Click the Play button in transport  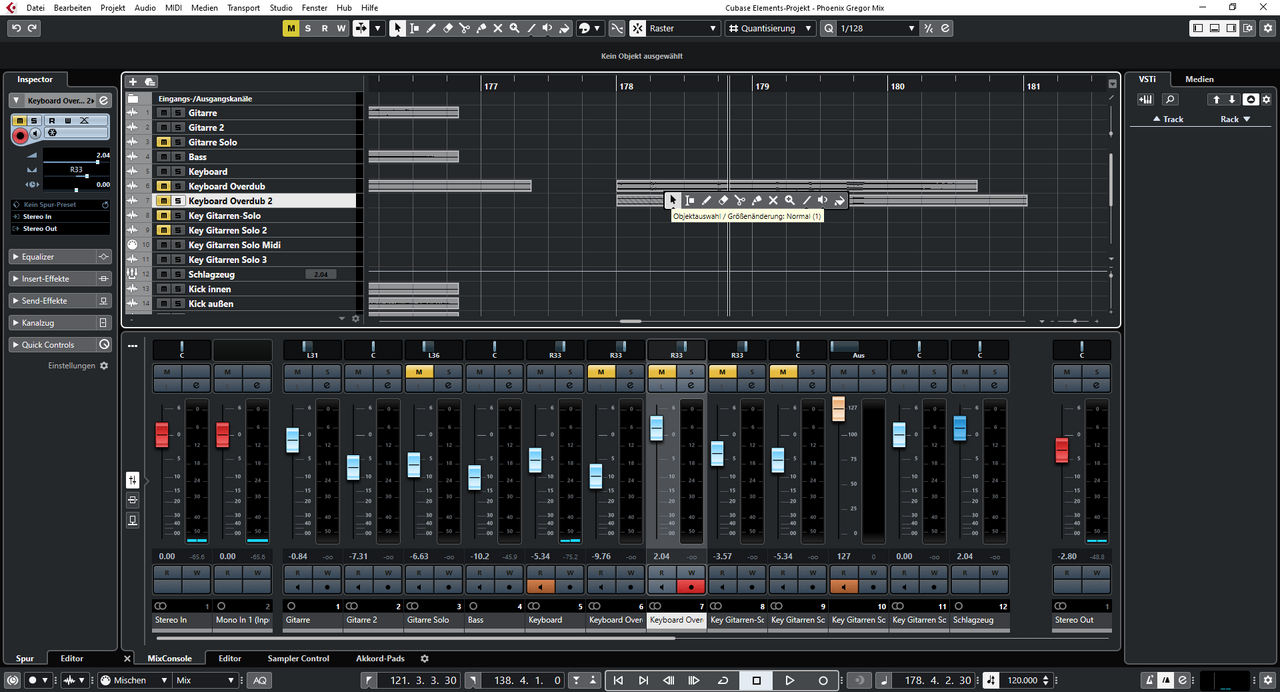click(790, 680)
